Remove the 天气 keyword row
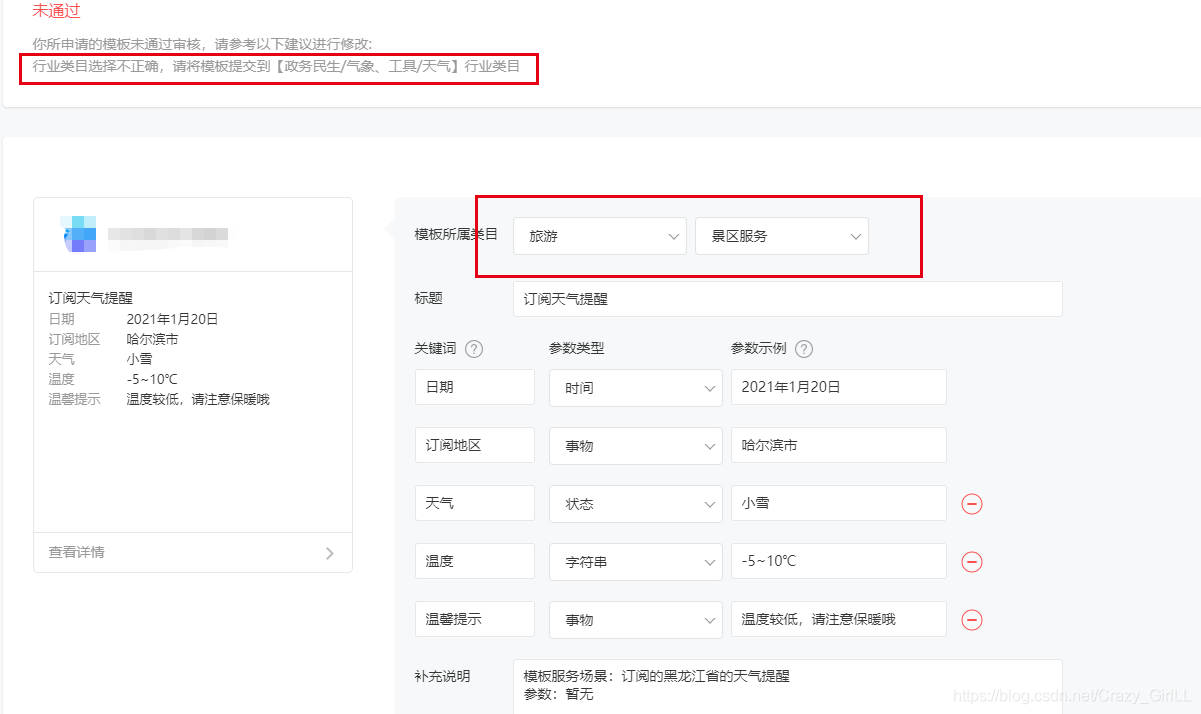The width and height of the screenshot is (1201, 714). pyautogui.click(x=971, y=503)
